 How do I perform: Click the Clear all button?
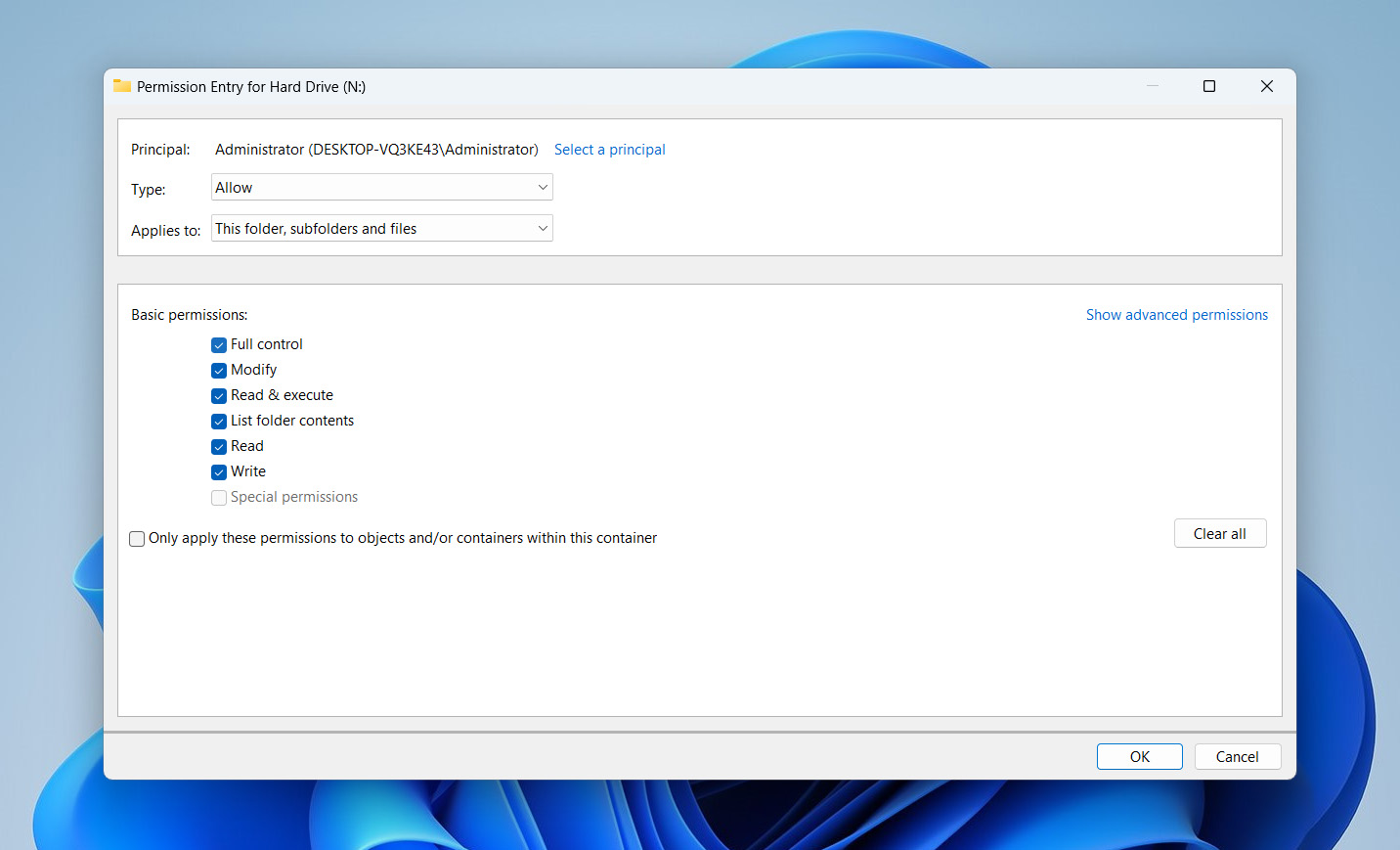(x=1220, y=533)
